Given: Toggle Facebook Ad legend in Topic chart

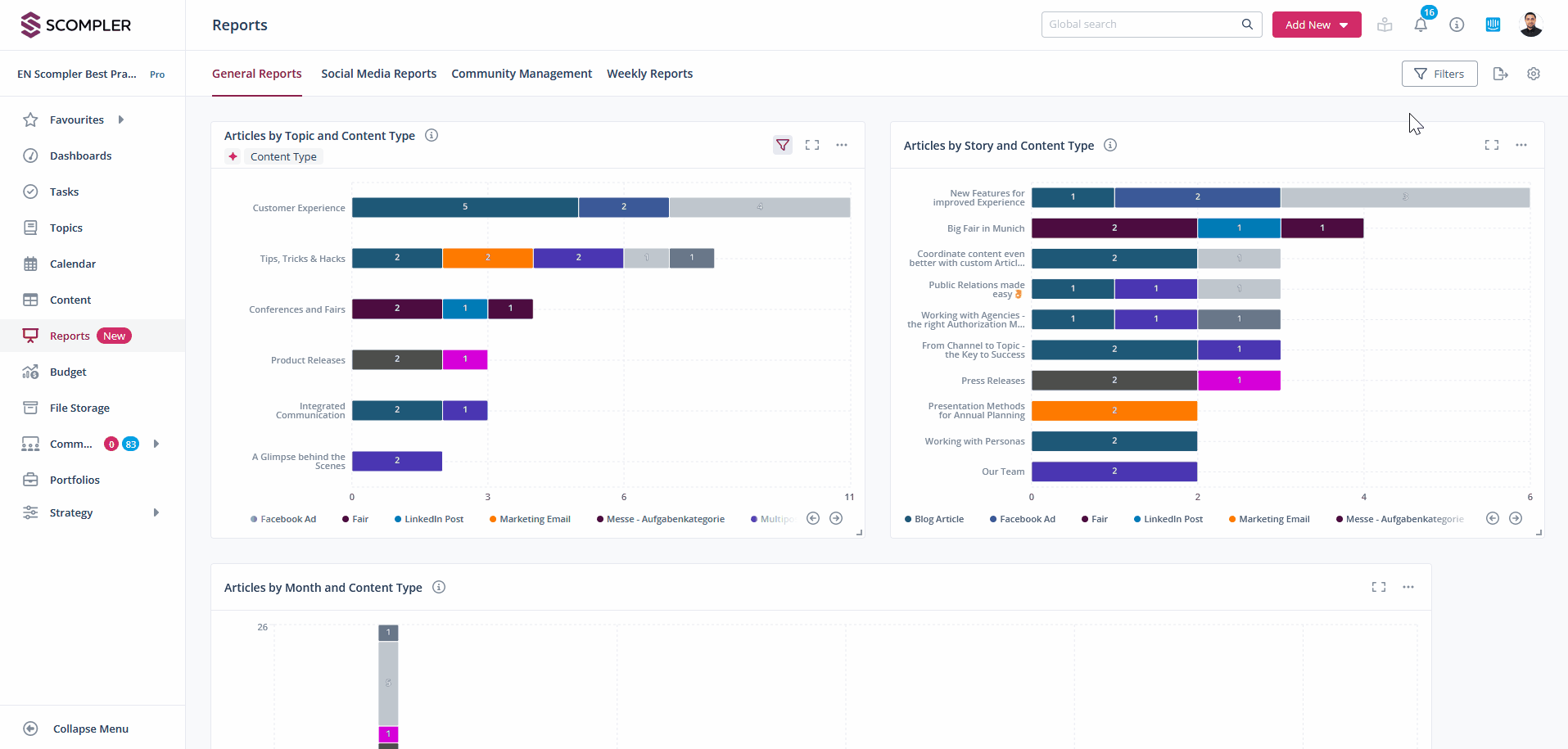Looking at the screenshot, I should [x=283, y=519].
